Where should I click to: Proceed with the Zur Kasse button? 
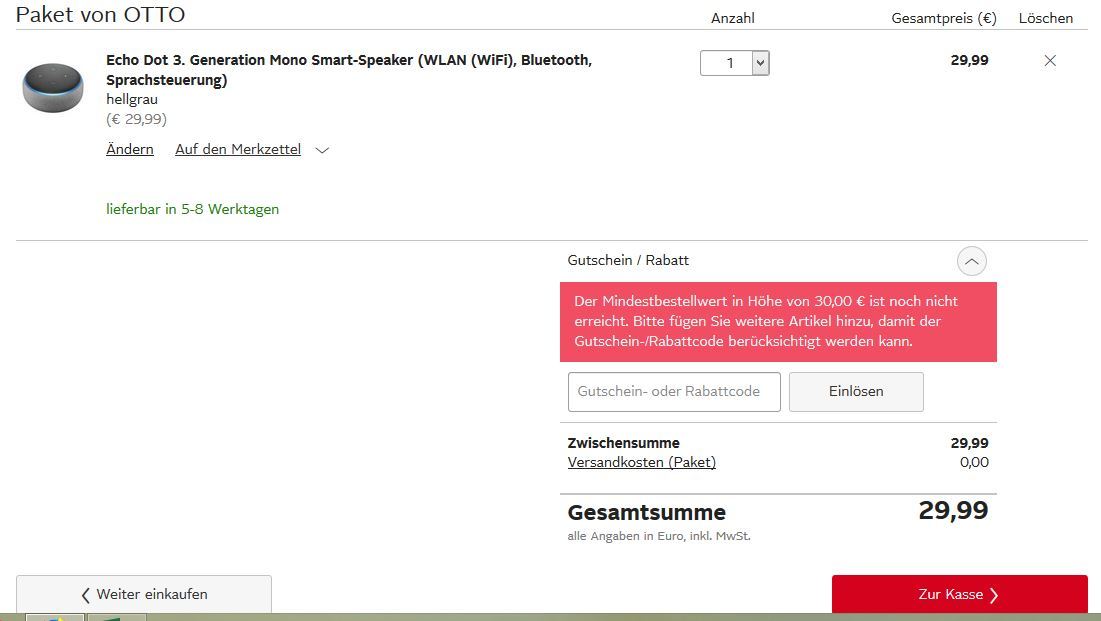coord(959,594)
